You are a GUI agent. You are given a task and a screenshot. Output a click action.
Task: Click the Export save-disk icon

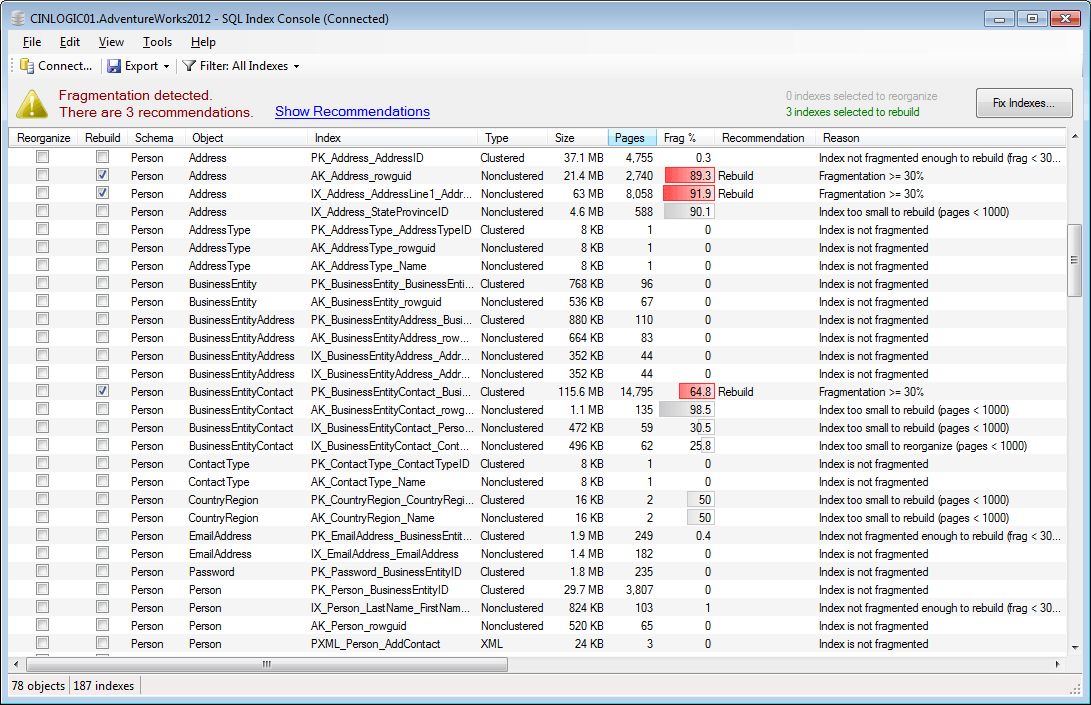(114, 66)
